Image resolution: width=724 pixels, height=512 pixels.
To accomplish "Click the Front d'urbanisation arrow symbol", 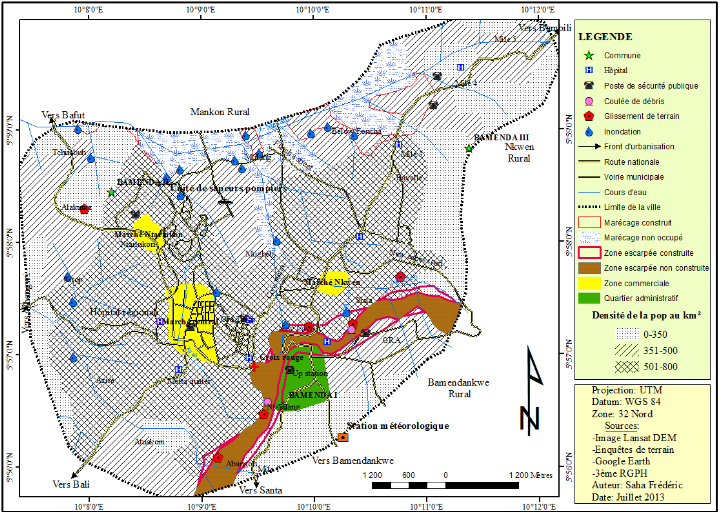I will (x=590, y=146).
